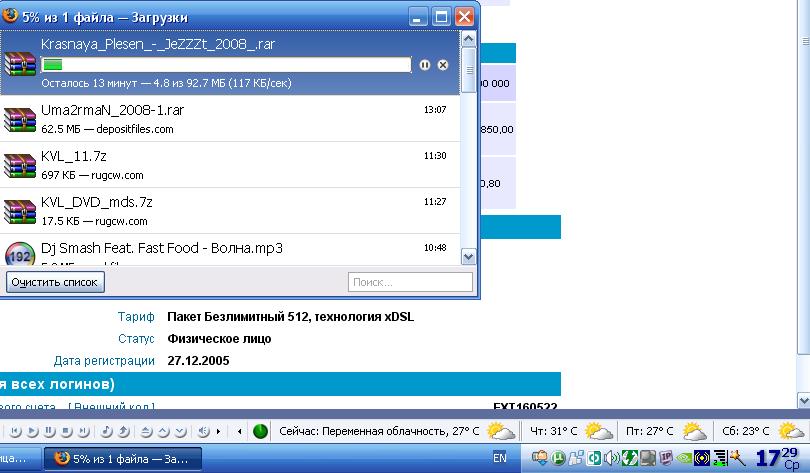The image size is (810, 473).
Task: Click the KVL_11.7z file name
Action: (x=74, y=156)
